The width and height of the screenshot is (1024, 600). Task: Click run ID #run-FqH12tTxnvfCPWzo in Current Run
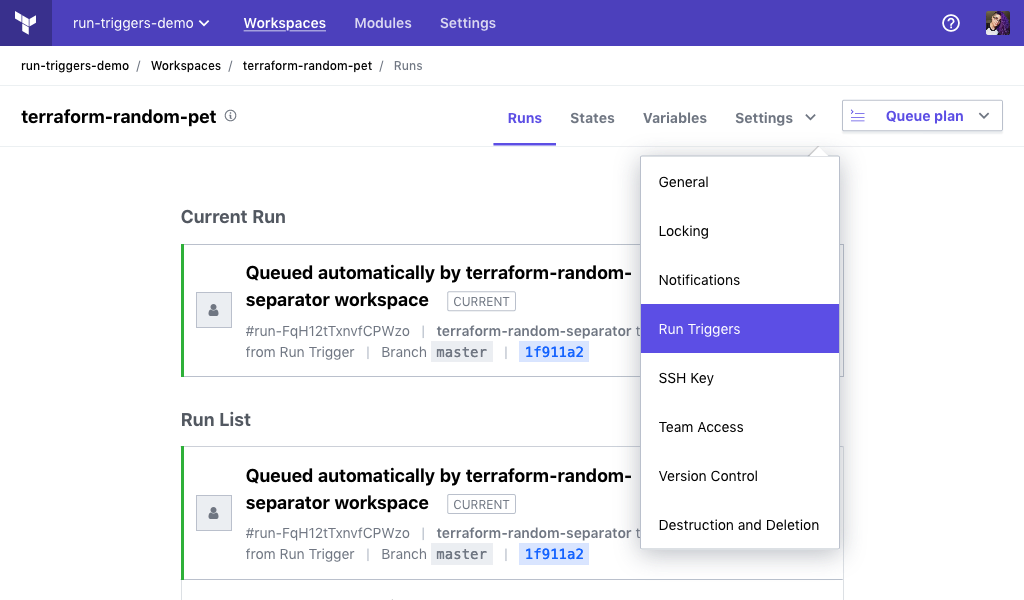(327, 331)
